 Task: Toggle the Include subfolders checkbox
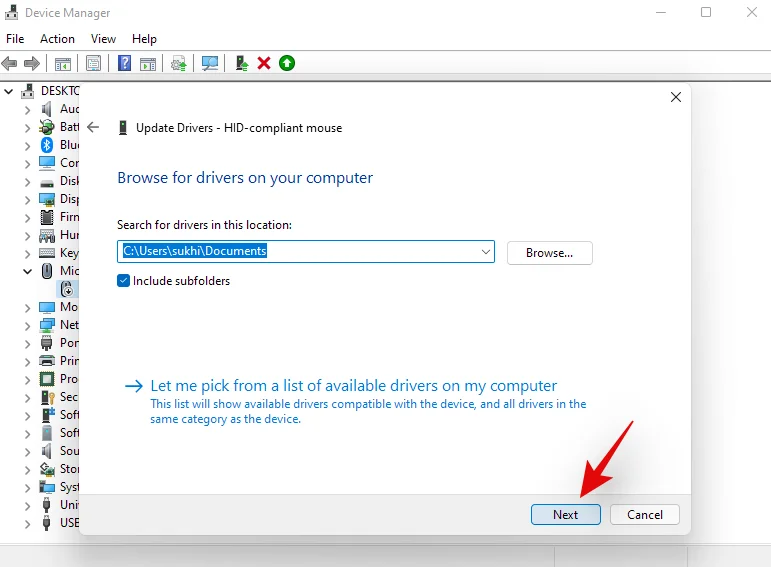coord(123,281)
